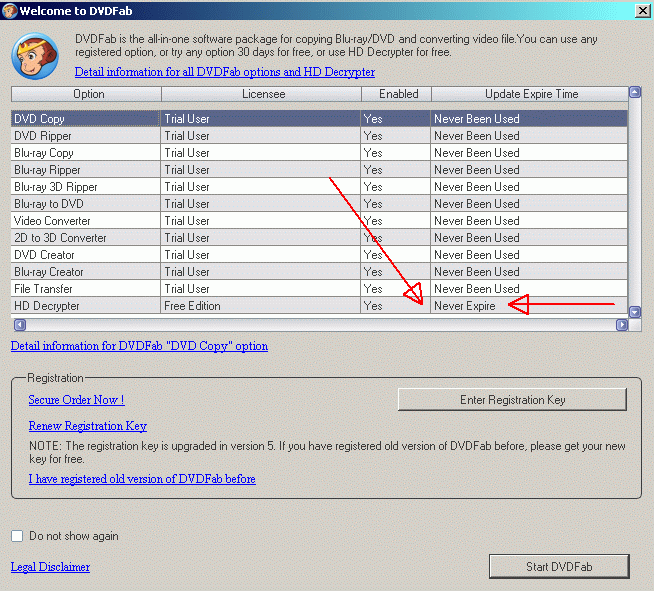Click the DVDFab title bar icon
Image resolution: width=654 pixels, height=591 pixels.
pyautogui.click(x=9, y=10)
